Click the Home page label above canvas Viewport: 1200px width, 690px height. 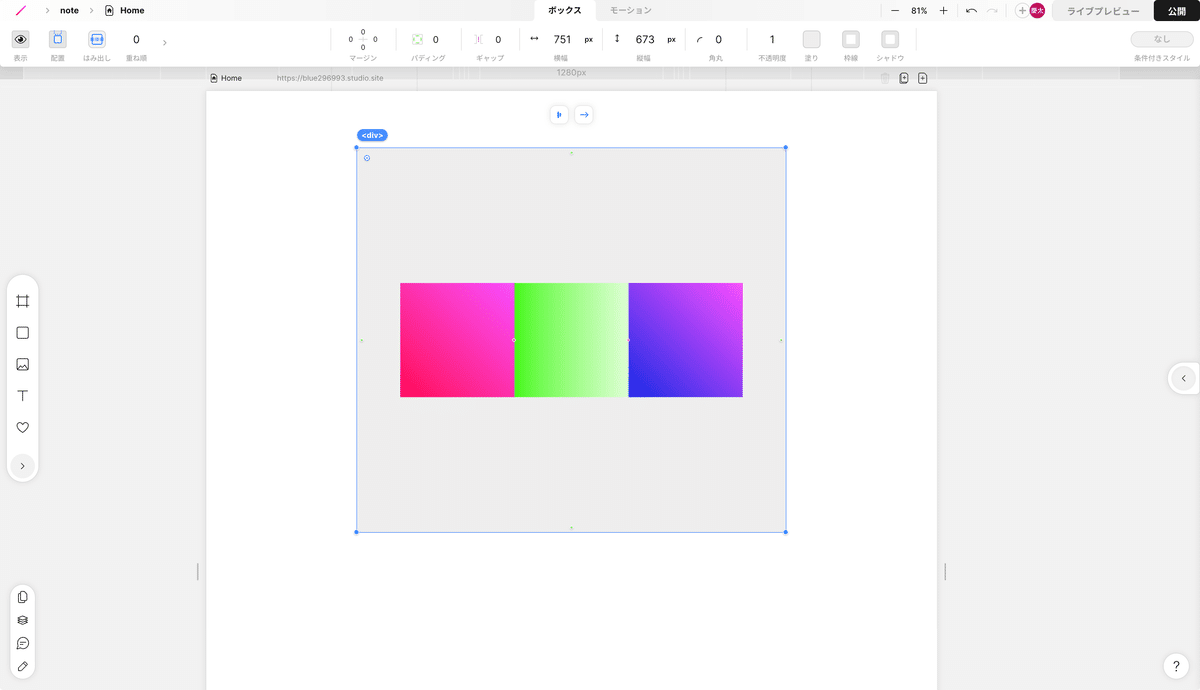(226, 78)
